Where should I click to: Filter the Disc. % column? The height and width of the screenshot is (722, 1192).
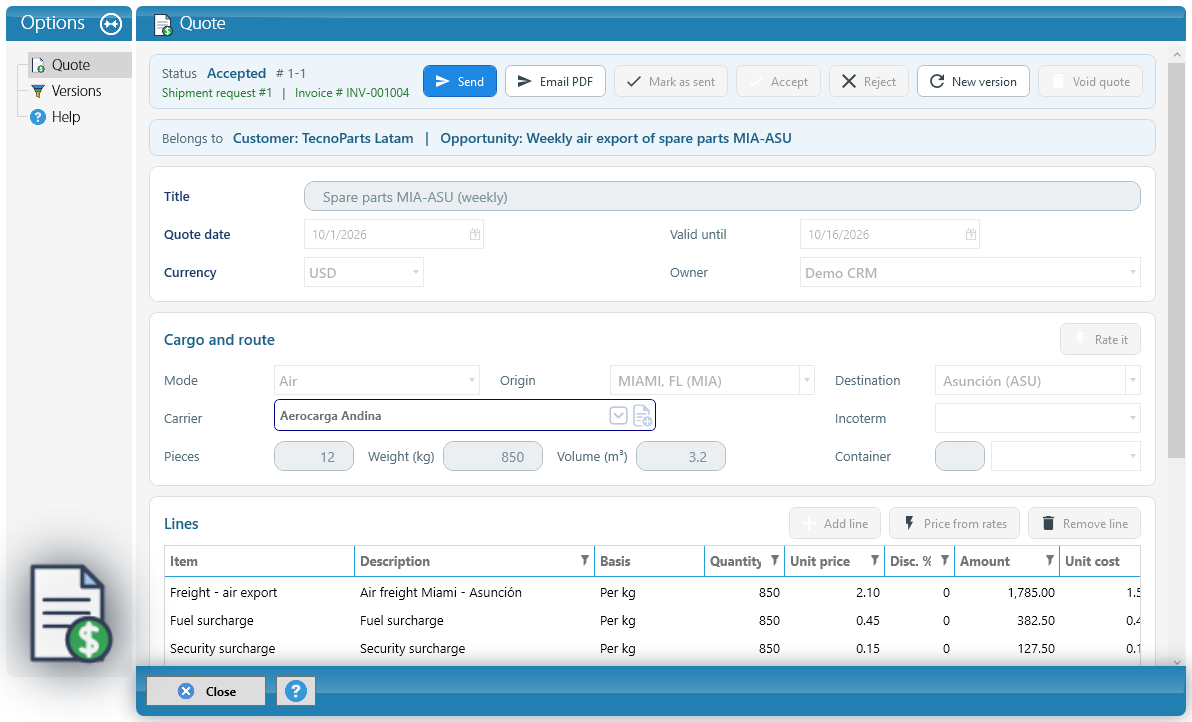(x=945, y=561)
